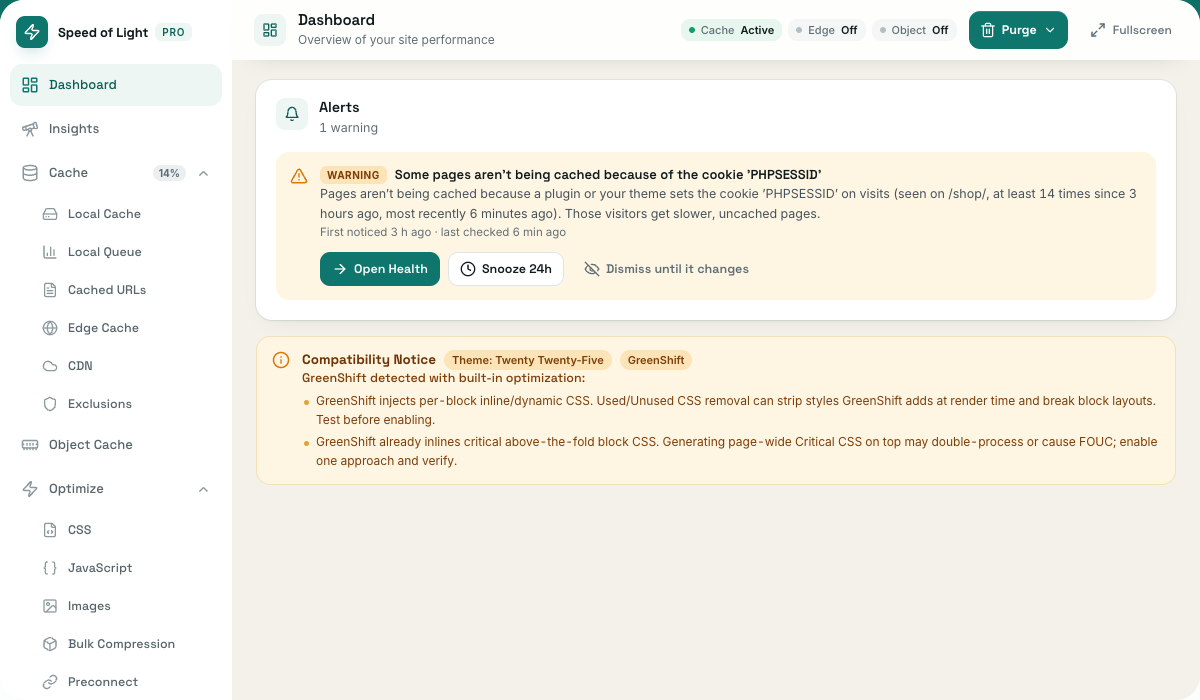Click the Local Queue bar chart icon
Viewport: 1200px width, 700px height.
tap(50, 252)
